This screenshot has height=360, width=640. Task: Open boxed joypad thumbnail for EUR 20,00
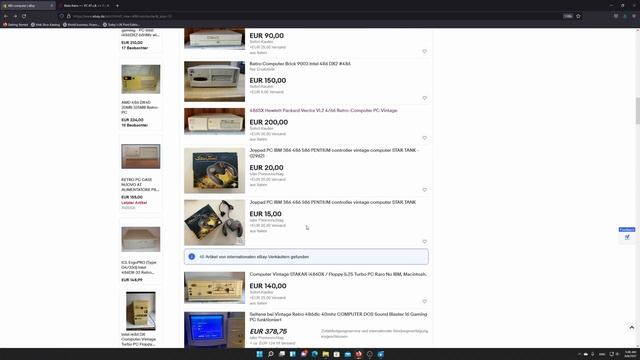pos(214,171)
